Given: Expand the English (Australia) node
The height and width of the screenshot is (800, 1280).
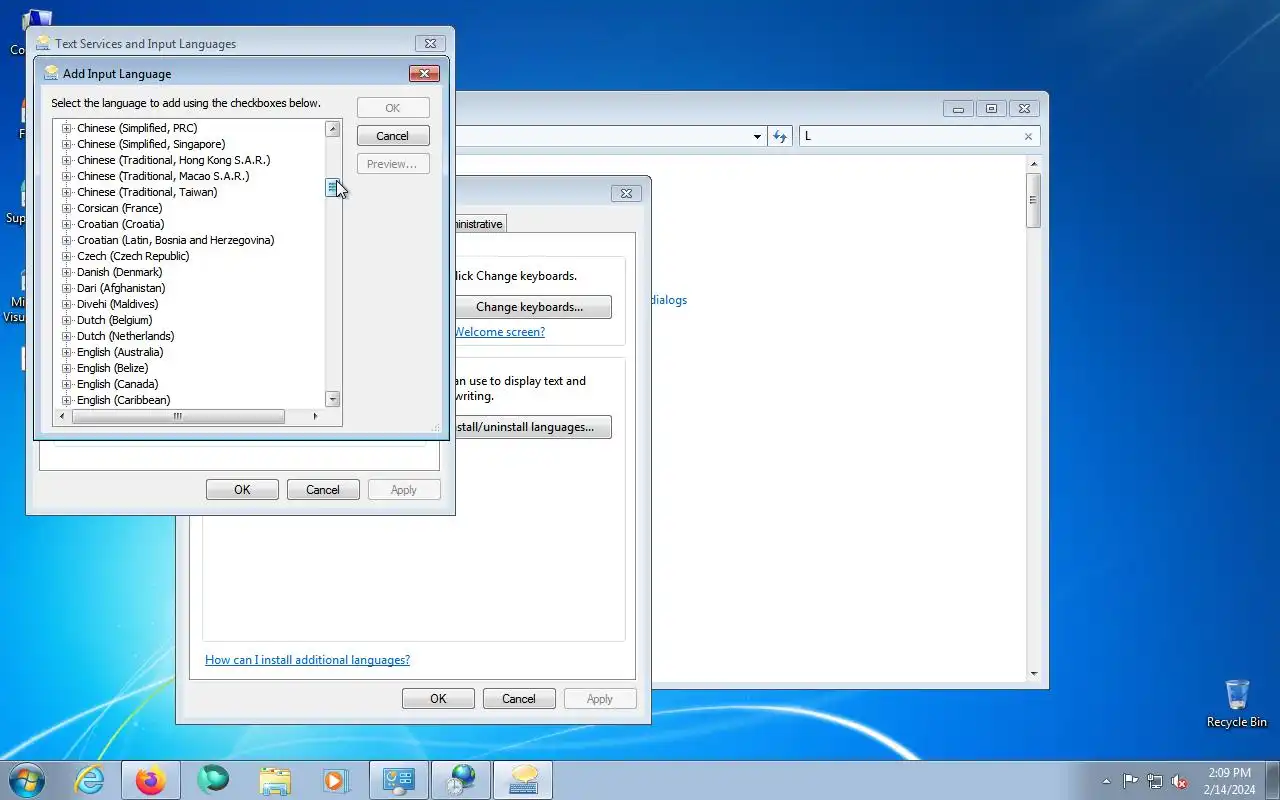Looking at the screenshot, I should (67, 352).
